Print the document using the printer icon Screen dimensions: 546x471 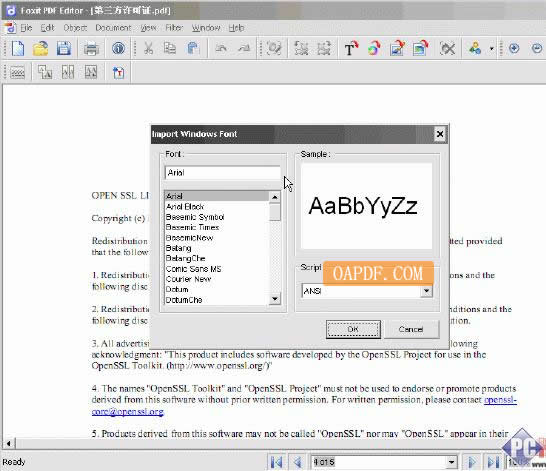[91, 48]
